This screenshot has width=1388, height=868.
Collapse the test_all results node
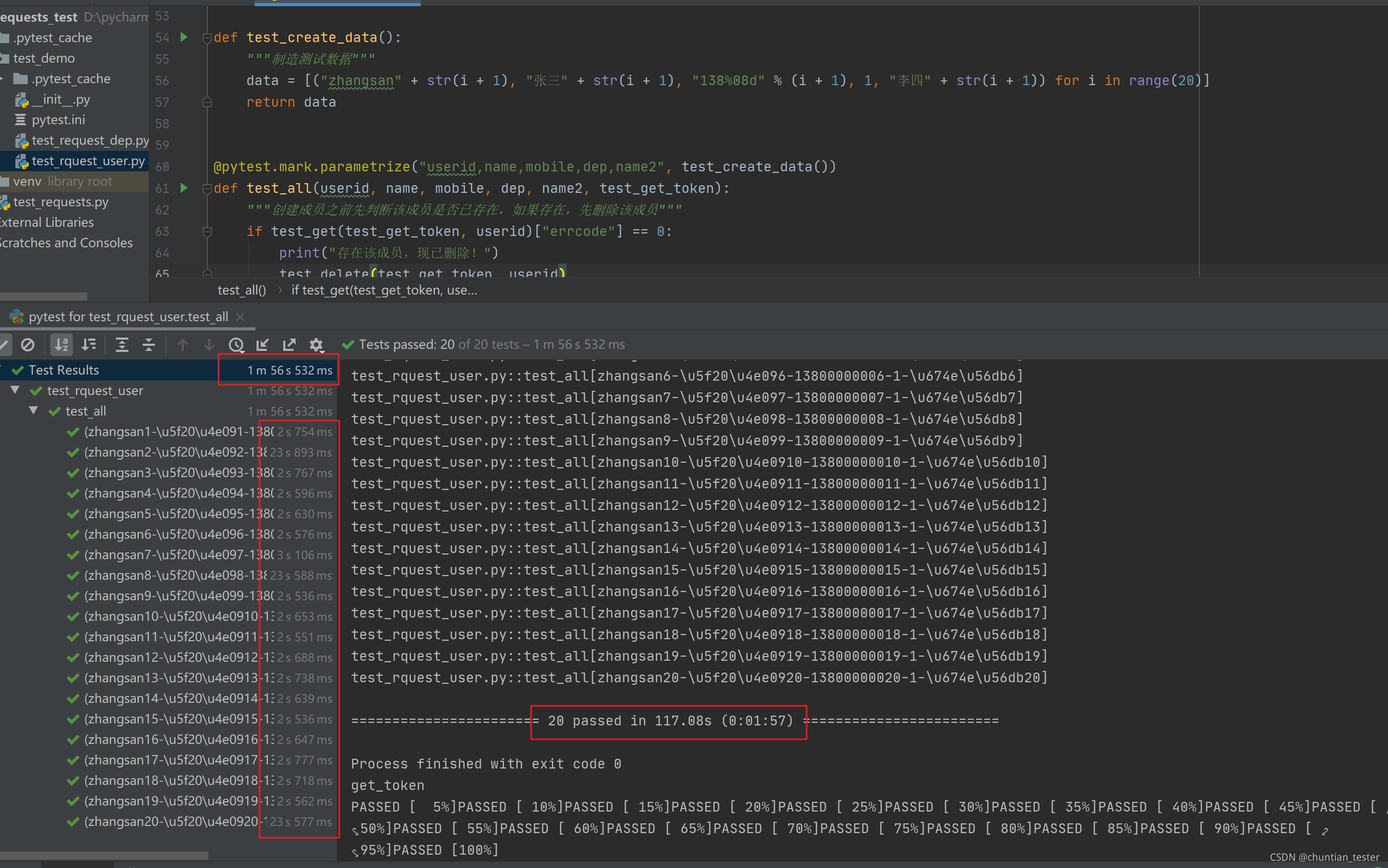click(x=34, y=411)
